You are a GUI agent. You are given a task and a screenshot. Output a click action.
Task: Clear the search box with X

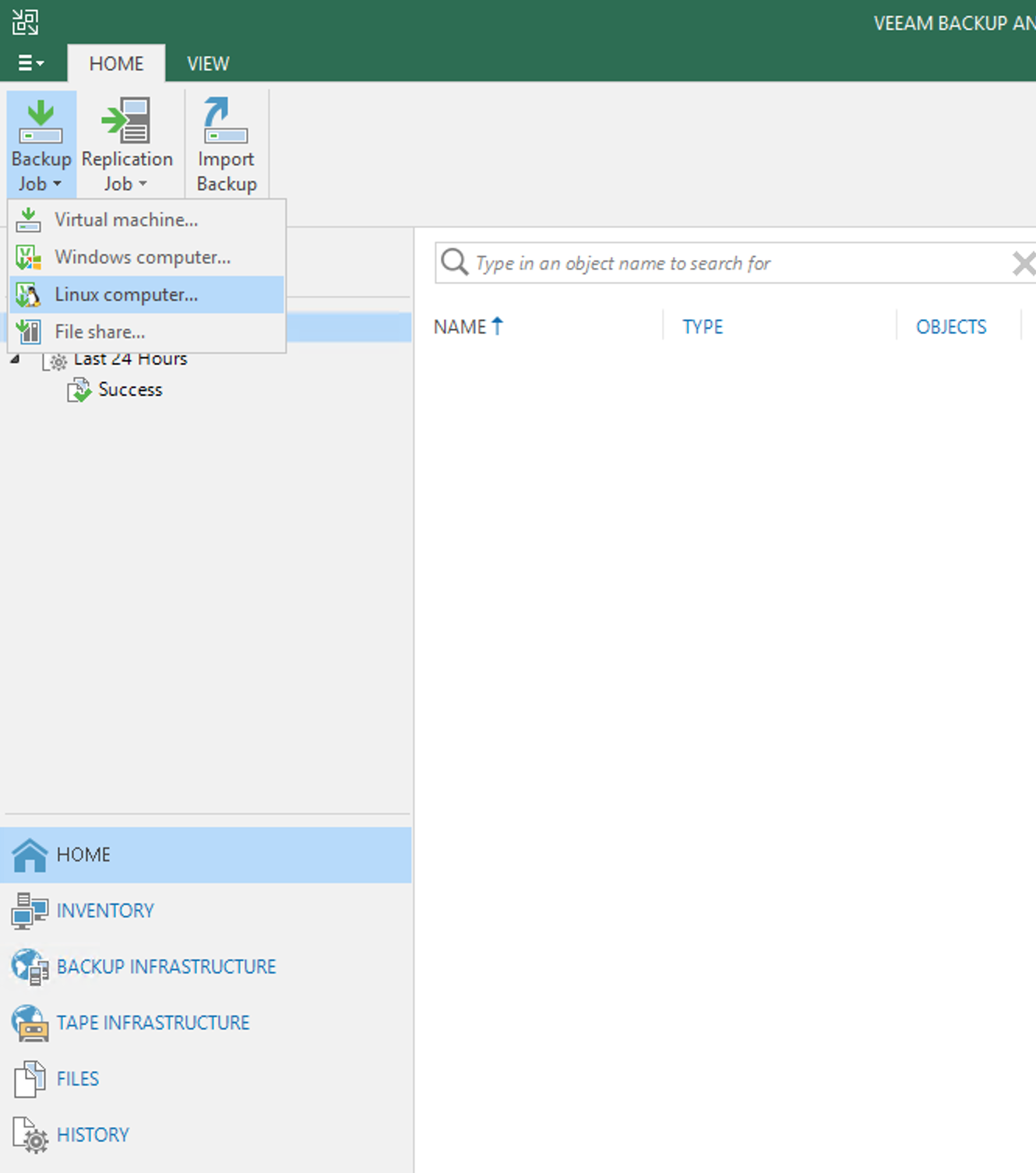click(x=1023, y=263)
